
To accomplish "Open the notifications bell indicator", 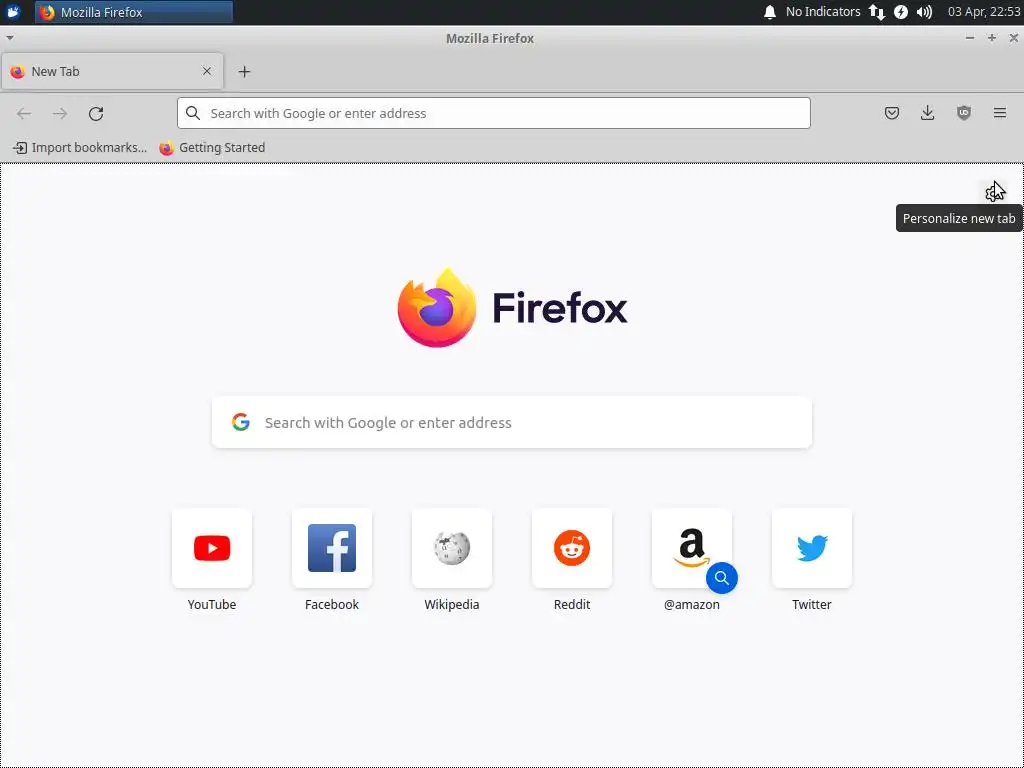I will (x=770, y=12).
